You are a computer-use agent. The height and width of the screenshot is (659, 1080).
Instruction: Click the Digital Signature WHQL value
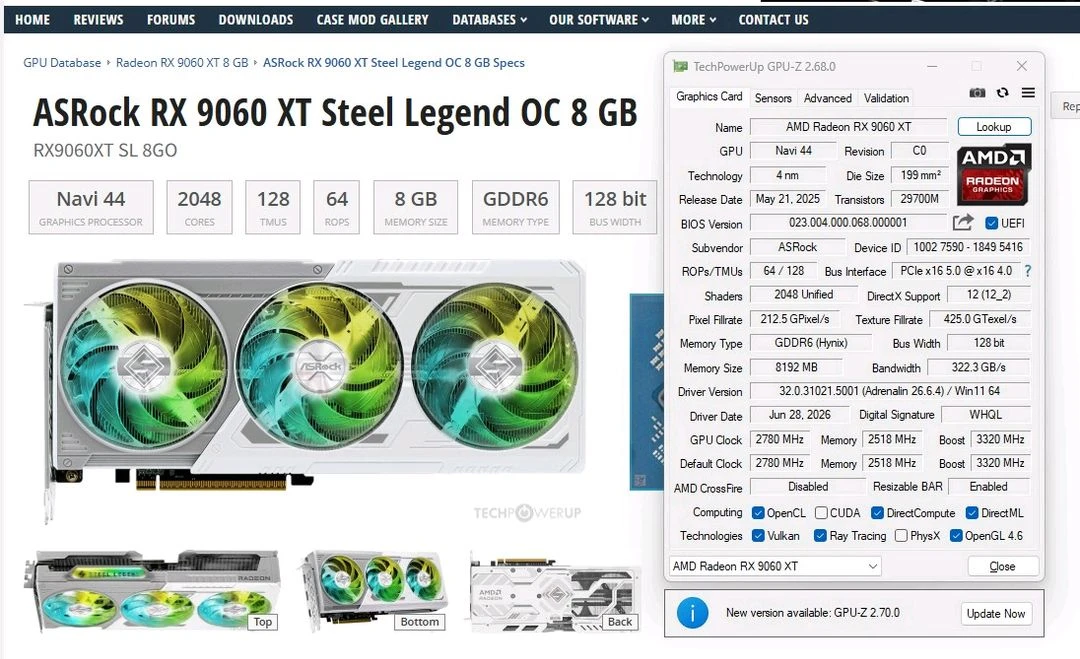tap(986, 415)
